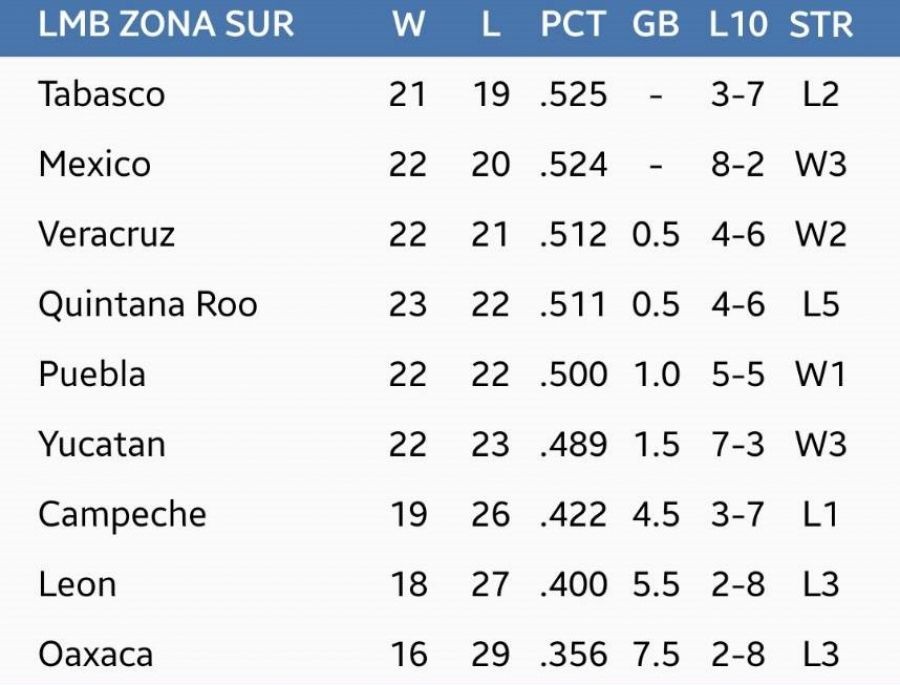
Task: Open the Veracruz team page
Action: pos(107,234)
